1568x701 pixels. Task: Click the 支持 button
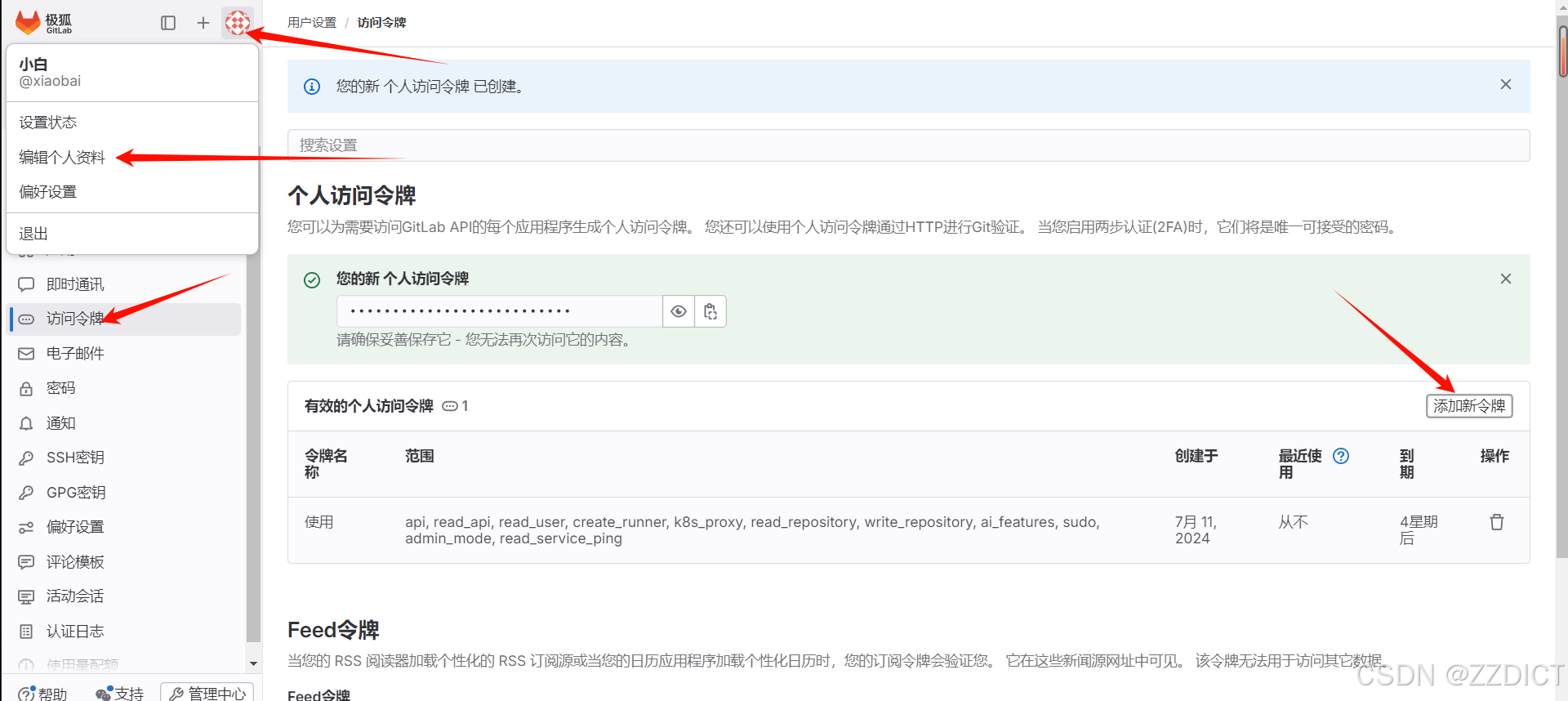coord(120,694)
